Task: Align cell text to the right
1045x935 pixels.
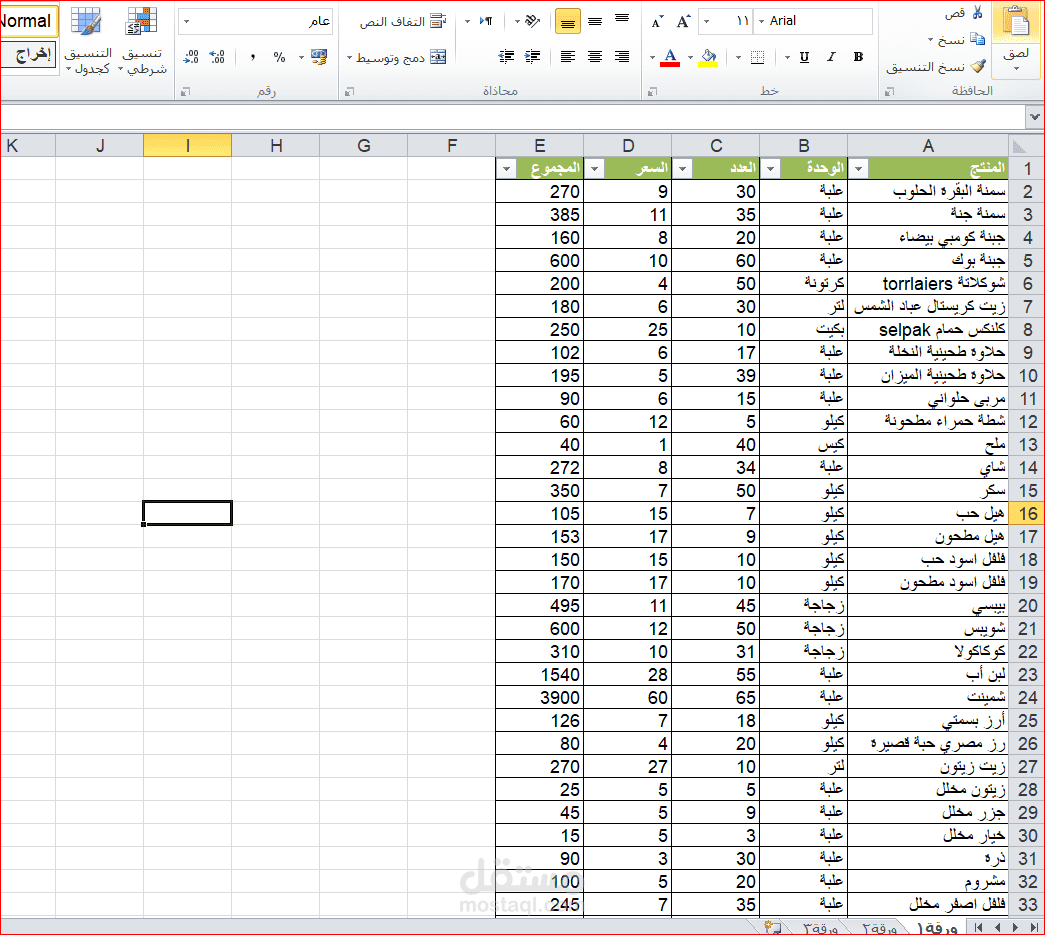Action: [622, 57]
